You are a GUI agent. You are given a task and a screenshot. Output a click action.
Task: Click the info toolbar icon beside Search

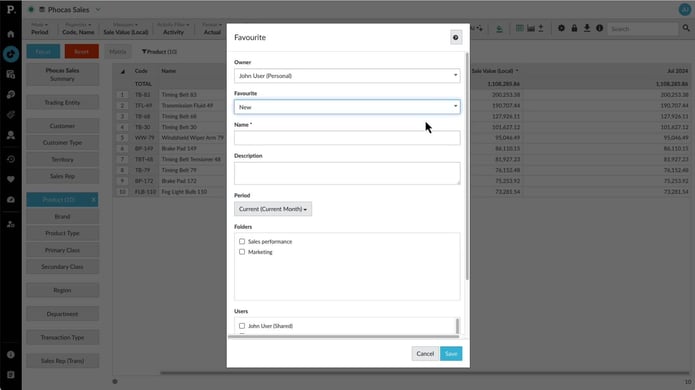(599, 28)
